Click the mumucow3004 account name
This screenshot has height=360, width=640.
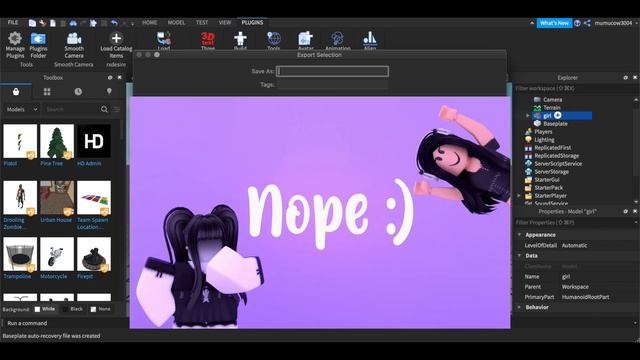(613, 23)
